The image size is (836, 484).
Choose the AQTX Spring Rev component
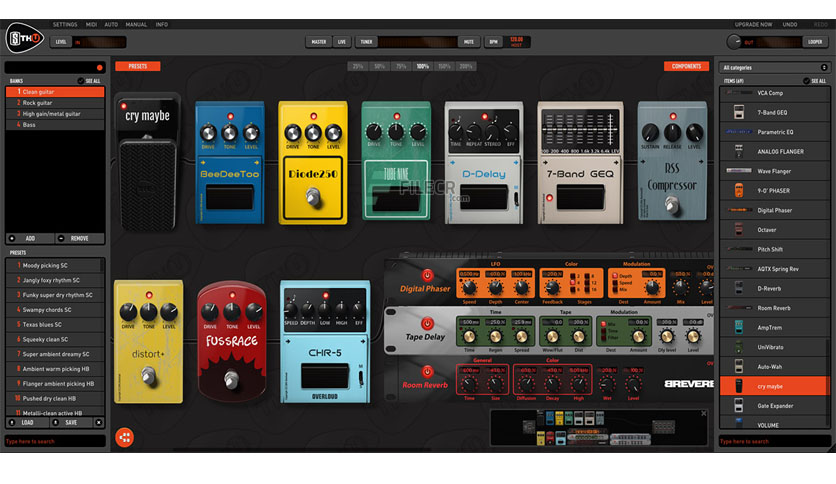[x=774, y=269]
